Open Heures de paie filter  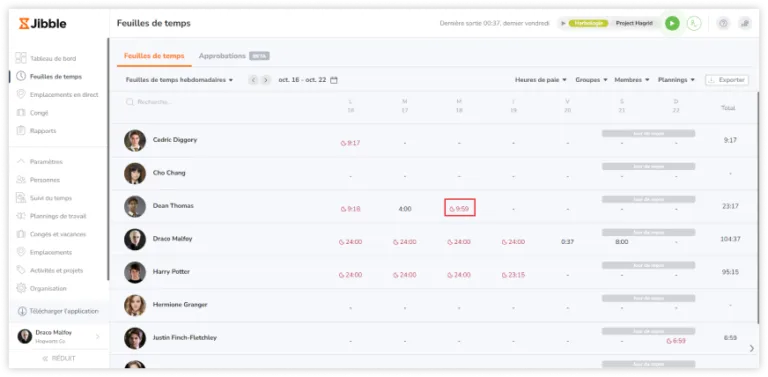point(541,79)
